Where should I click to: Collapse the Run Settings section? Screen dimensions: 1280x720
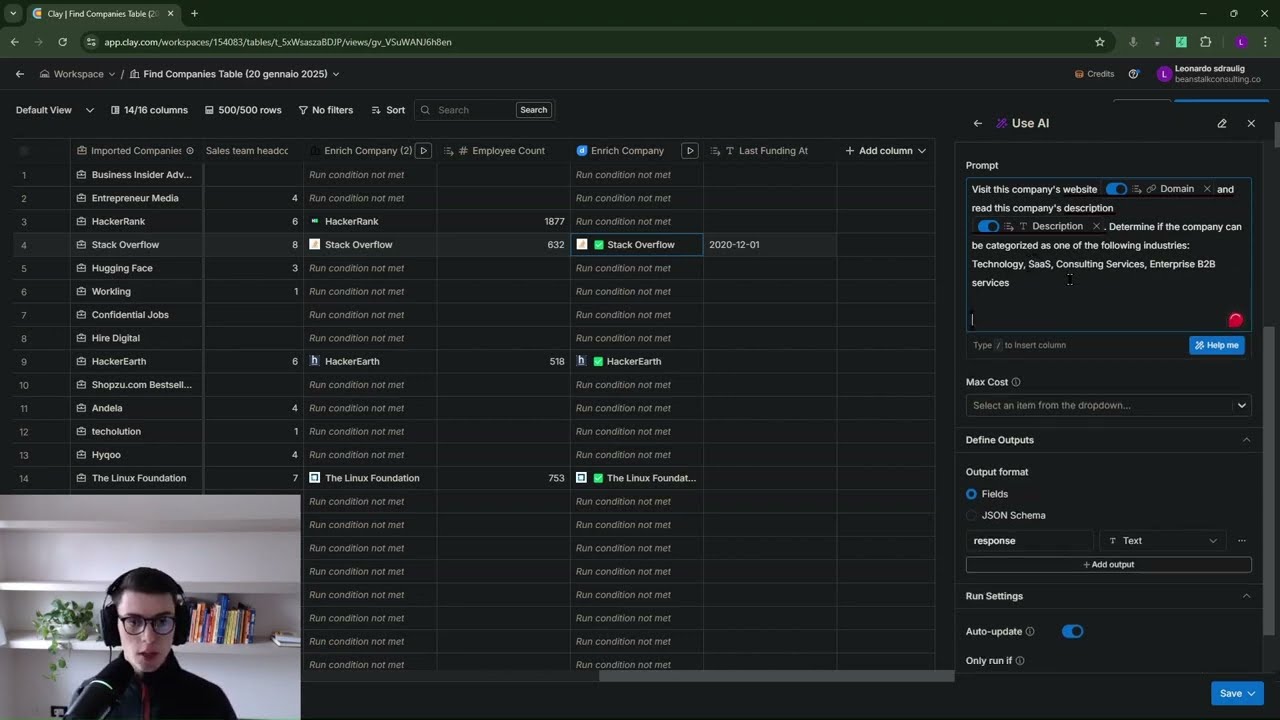tap(1246, 596)
